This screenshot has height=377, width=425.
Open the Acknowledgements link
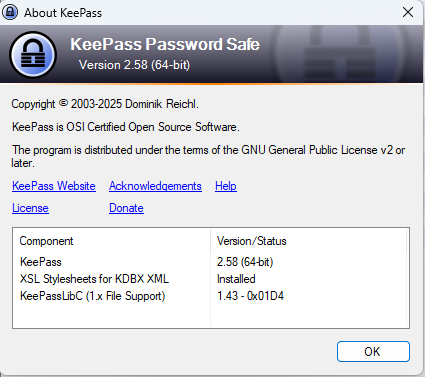point(155,186)
